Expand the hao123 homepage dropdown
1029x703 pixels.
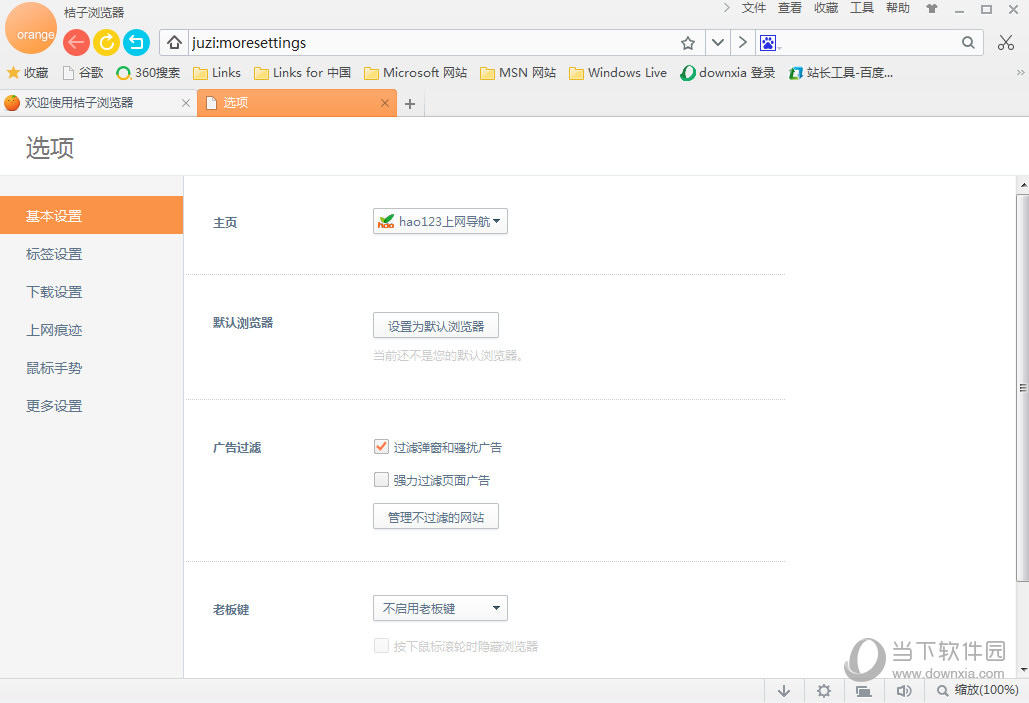(x=440, y=222)
